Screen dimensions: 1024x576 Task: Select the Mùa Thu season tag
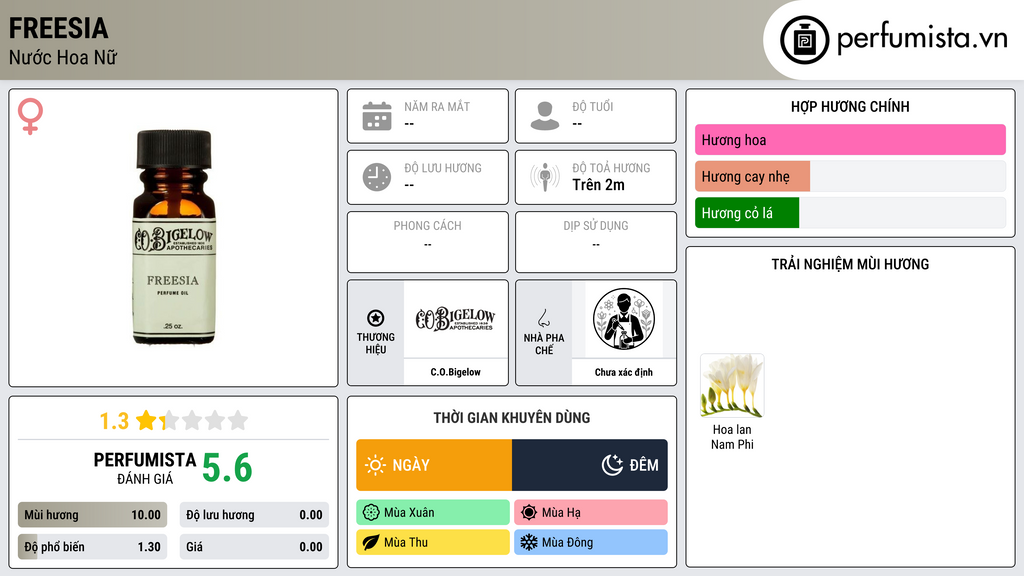tap(433, 542)
